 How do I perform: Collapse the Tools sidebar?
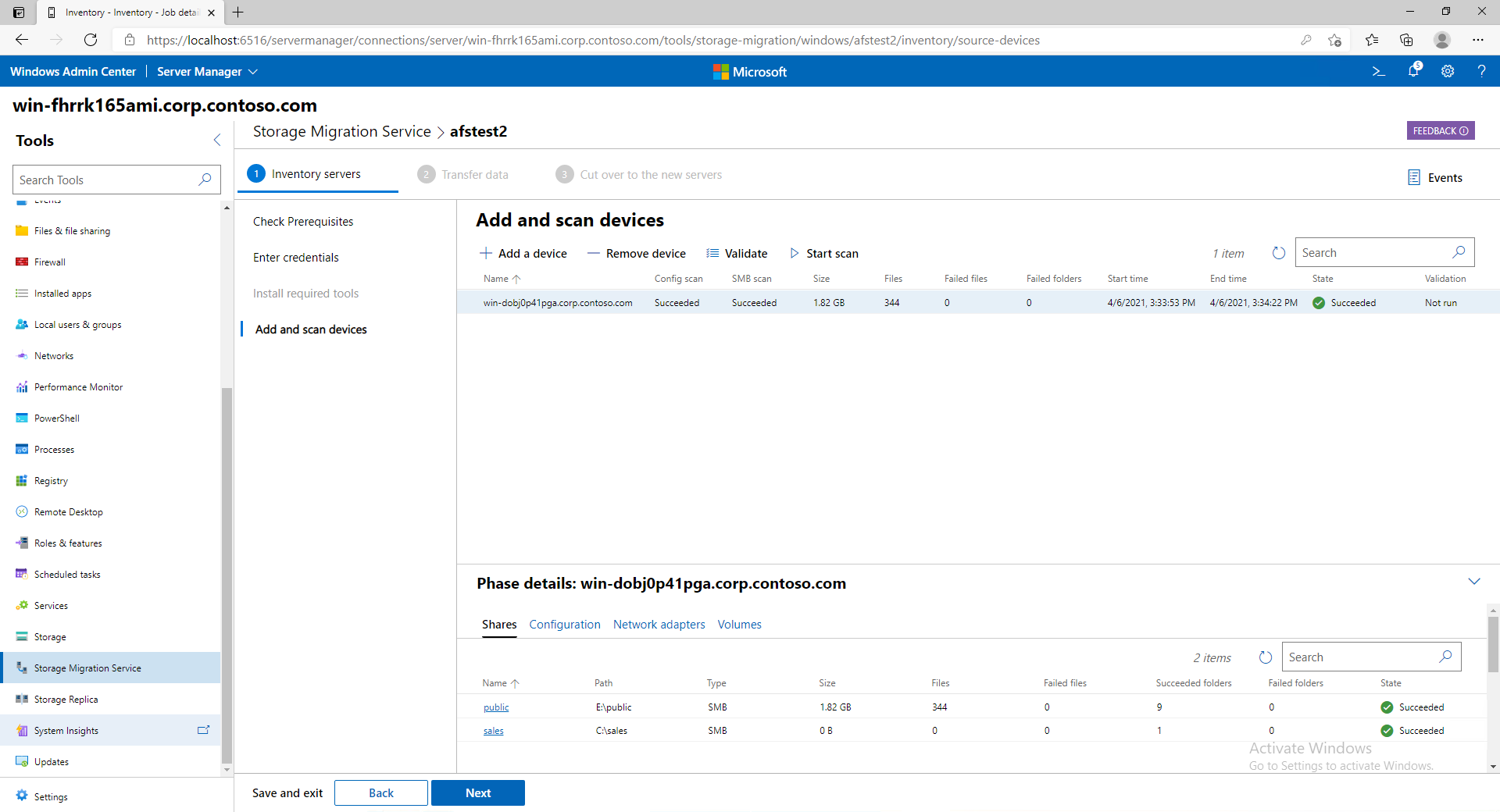[217, 140]
